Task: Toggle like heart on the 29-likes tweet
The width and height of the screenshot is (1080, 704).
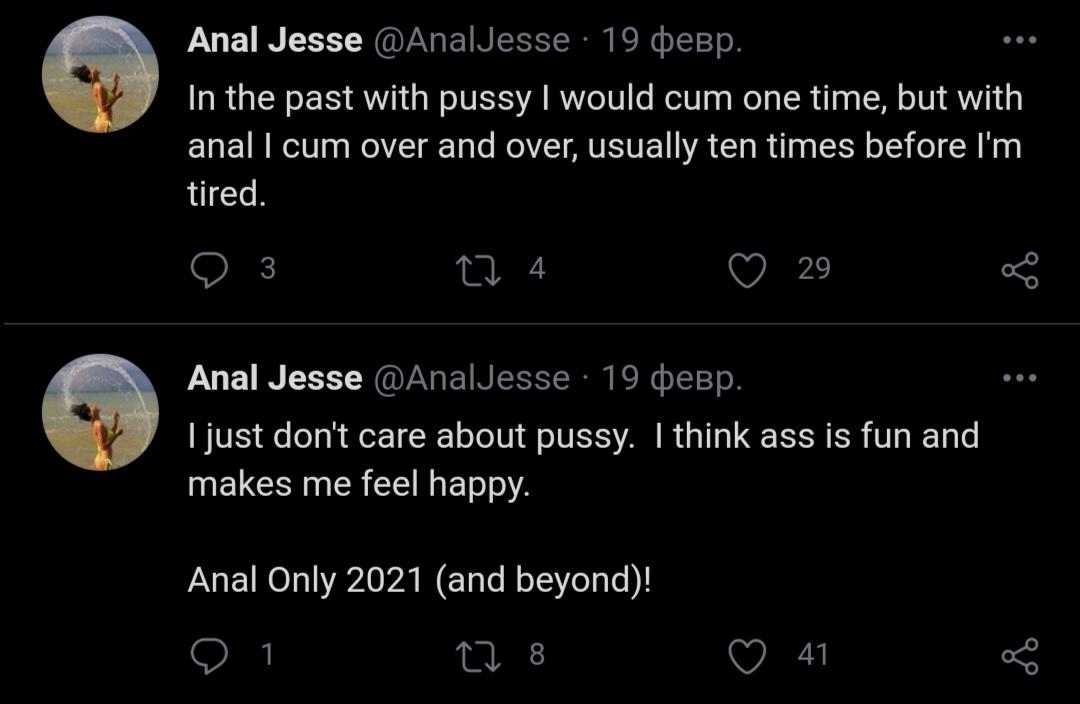Action: pyautogui.click(x=747, y=270)
